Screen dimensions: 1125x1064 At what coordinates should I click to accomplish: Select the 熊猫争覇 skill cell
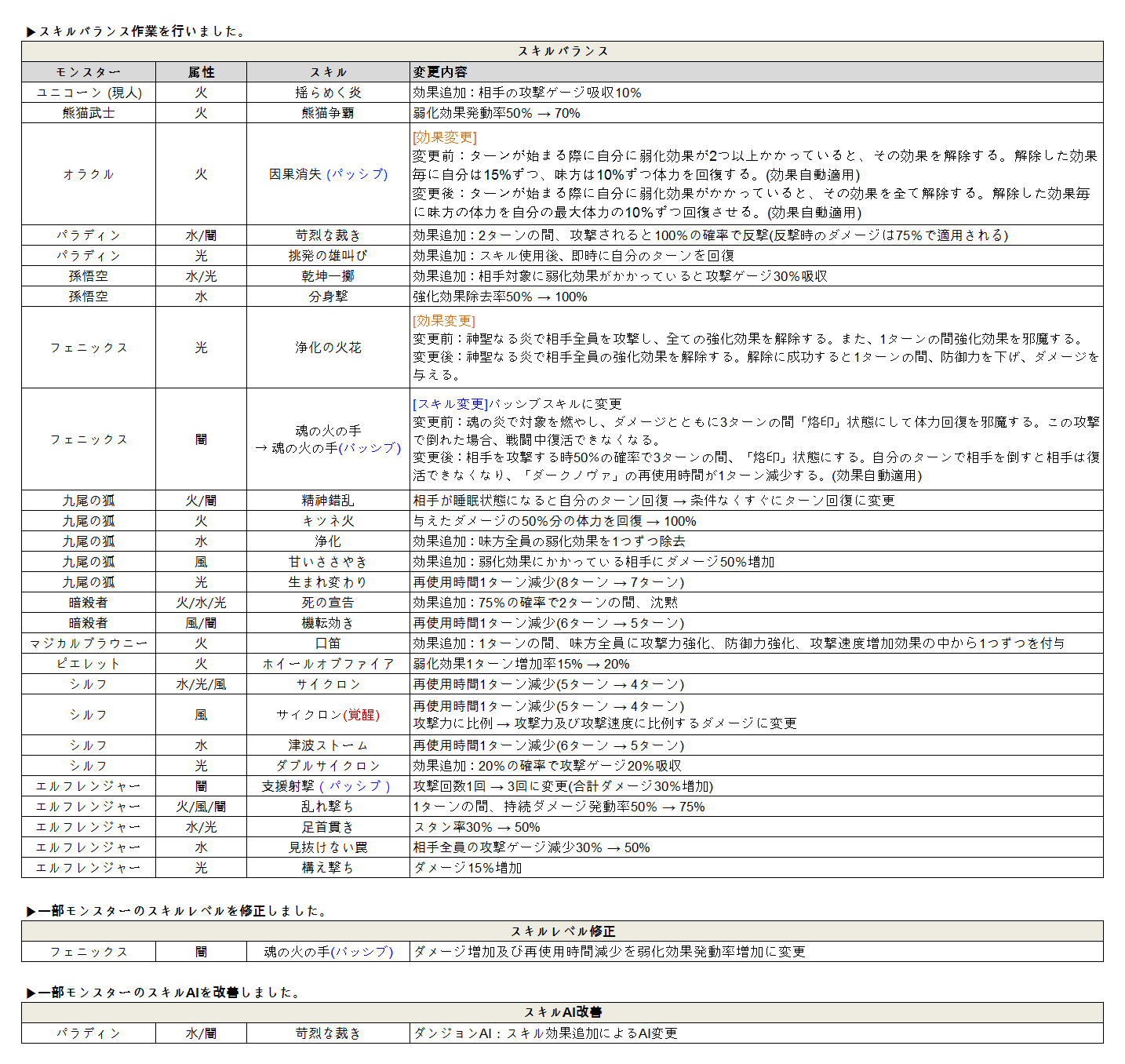[x=328, y=113]
